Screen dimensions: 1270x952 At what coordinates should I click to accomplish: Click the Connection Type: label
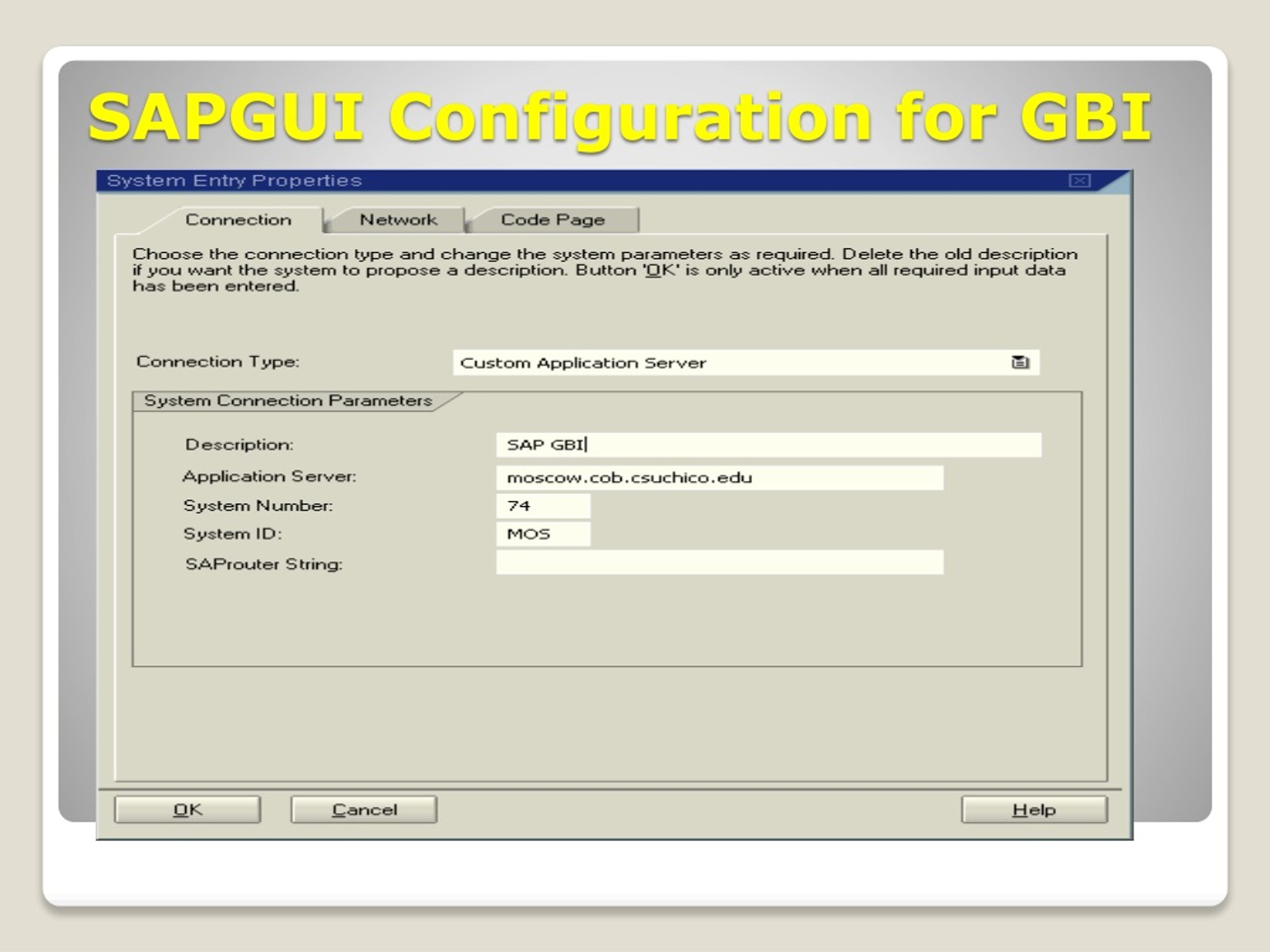click(218, 361)
